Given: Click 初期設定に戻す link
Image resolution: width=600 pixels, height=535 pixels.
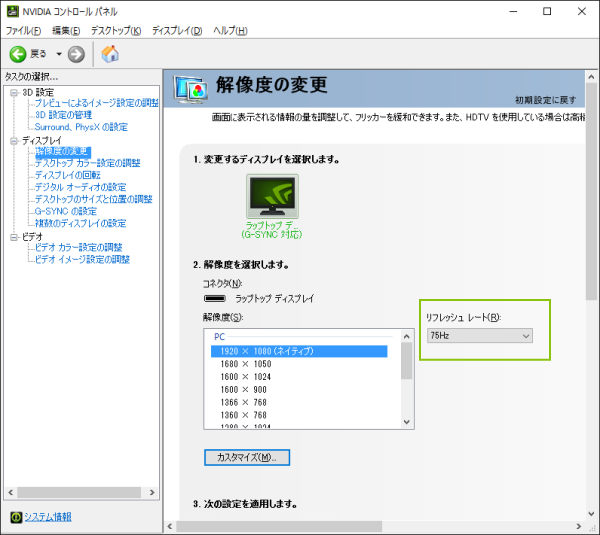Looking at the screenshot, I should pyautogui.click(x=545, y=100).
